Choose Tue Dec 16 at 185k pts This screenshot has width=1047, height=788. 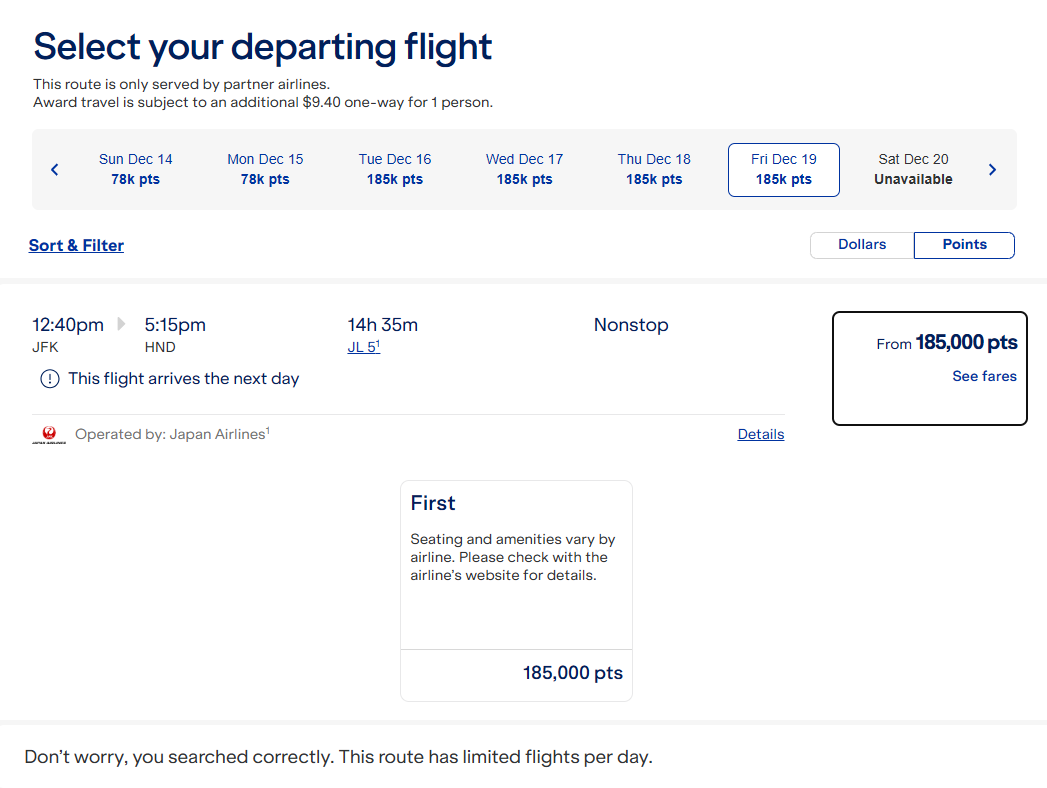tap(395, 169)
